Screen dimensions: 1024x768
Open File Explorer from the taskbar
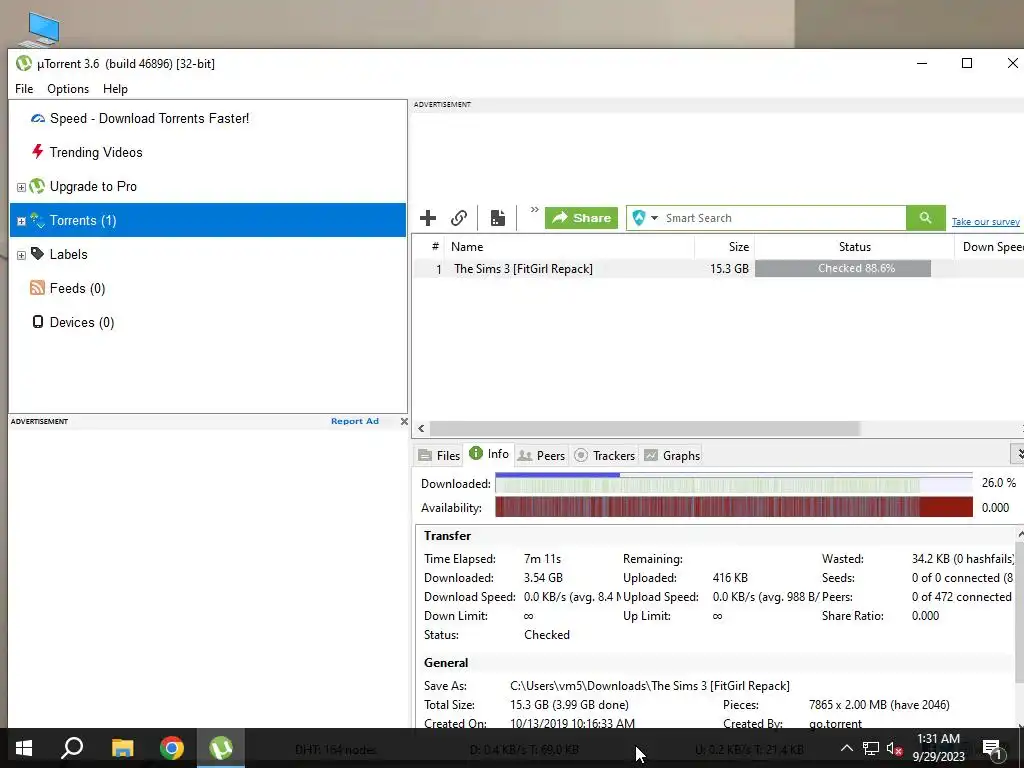pyautogui.click(x=122, y=748)
